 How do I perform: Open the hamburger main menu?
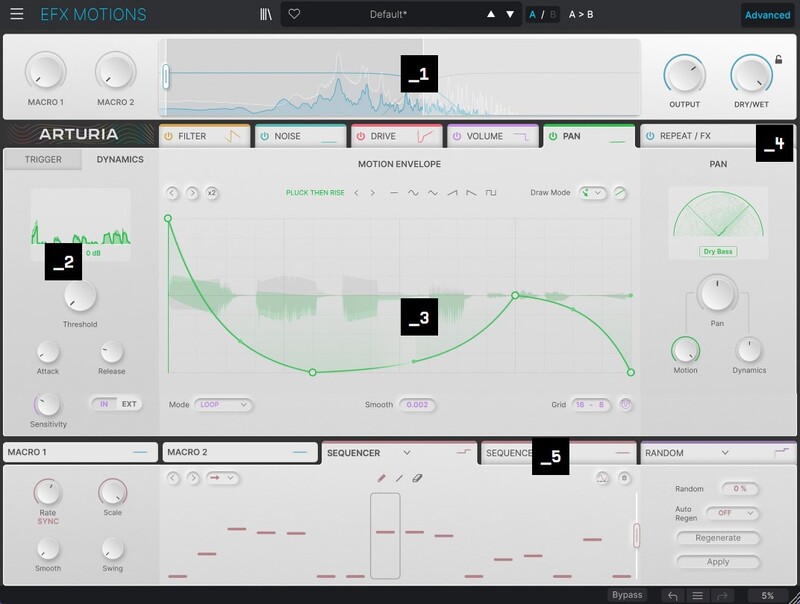(x=17, y=14)
